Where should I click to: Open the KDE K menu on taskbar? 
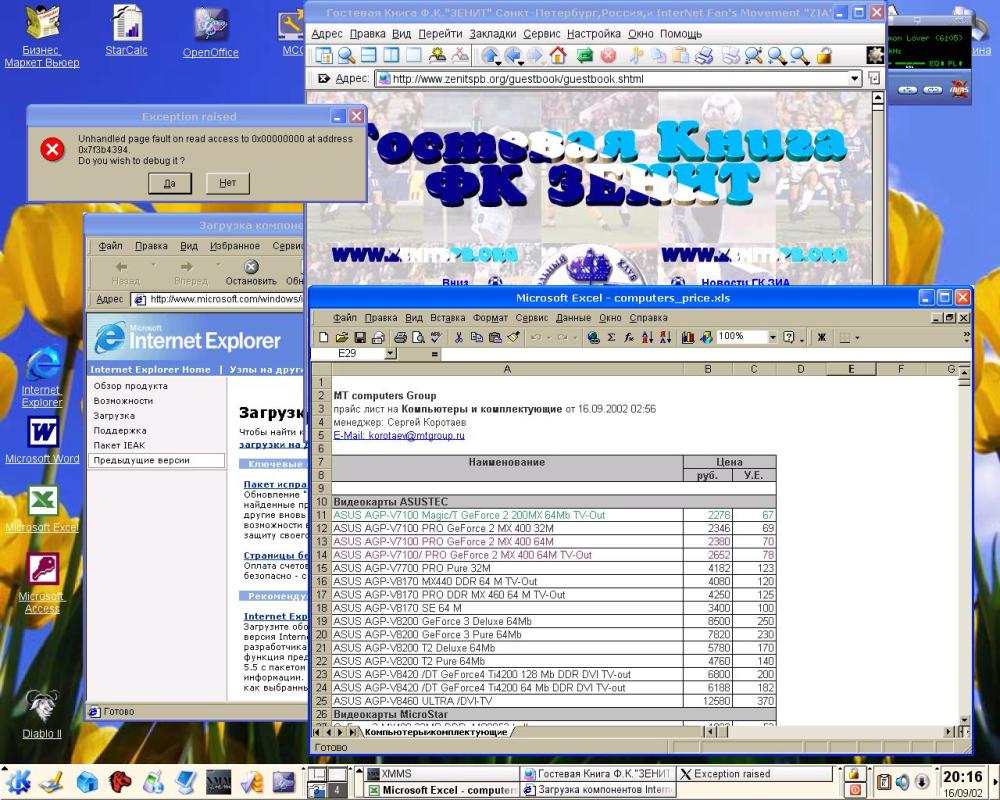pyautogui.click(x=18, y=781)
